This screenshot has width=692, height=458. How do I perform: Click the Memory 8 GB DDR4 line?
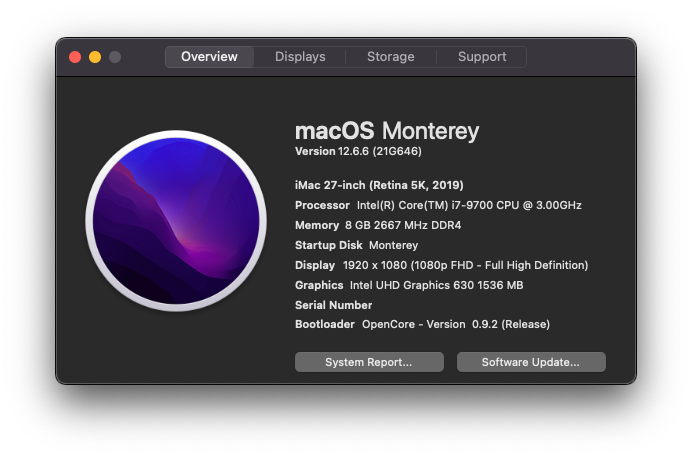(x=378, y=225)
